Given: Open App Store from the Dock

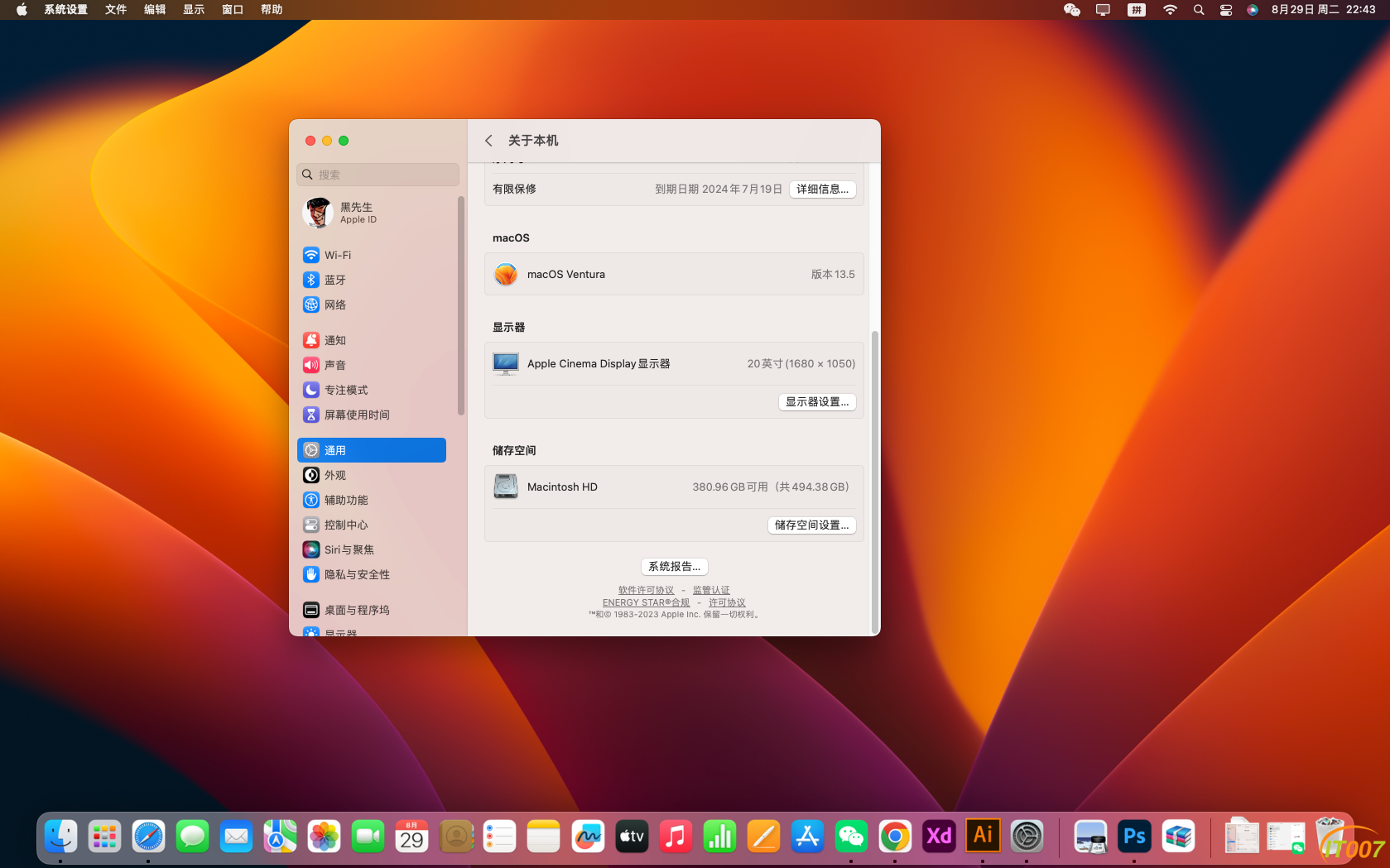Looking at the screenshot, I should (807, 837).
